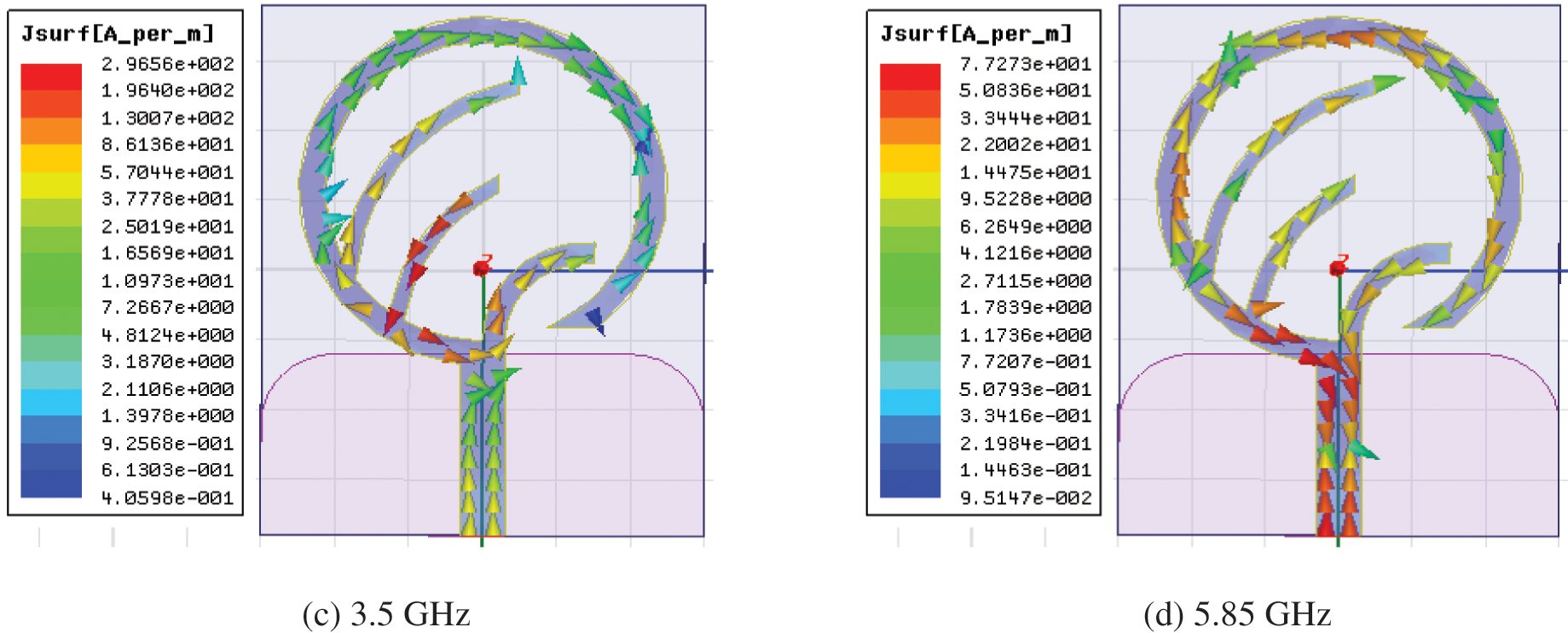The height and width of the screenshot is (633, 1568).
Task: Select the dark blue bottom swatch in the right legend
Action: tap(910, 484)
